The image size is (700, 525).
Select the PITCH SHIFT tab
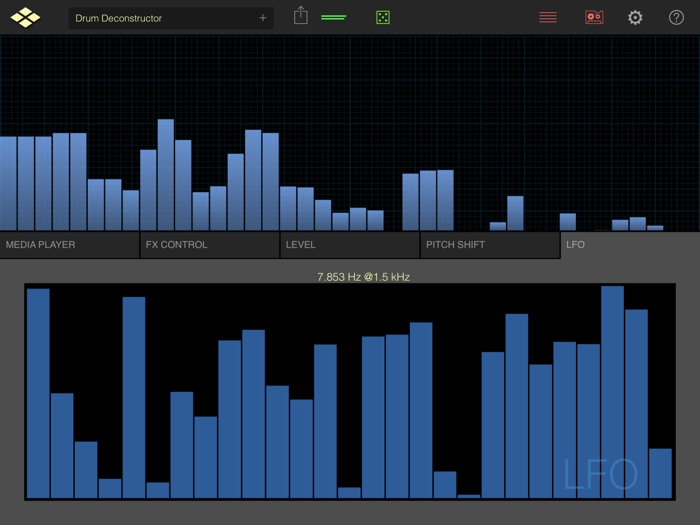[490, 245]
